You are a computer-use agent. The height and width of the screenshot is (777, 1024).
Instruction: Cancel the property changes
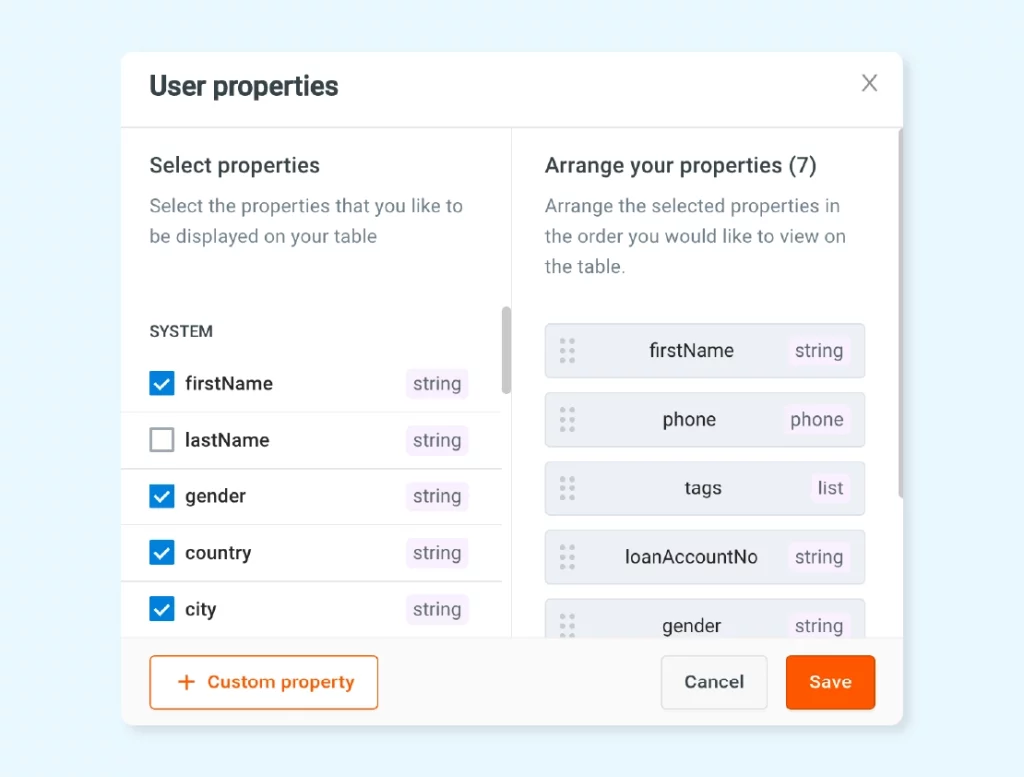pyautogui.click(x=714, y=682)
